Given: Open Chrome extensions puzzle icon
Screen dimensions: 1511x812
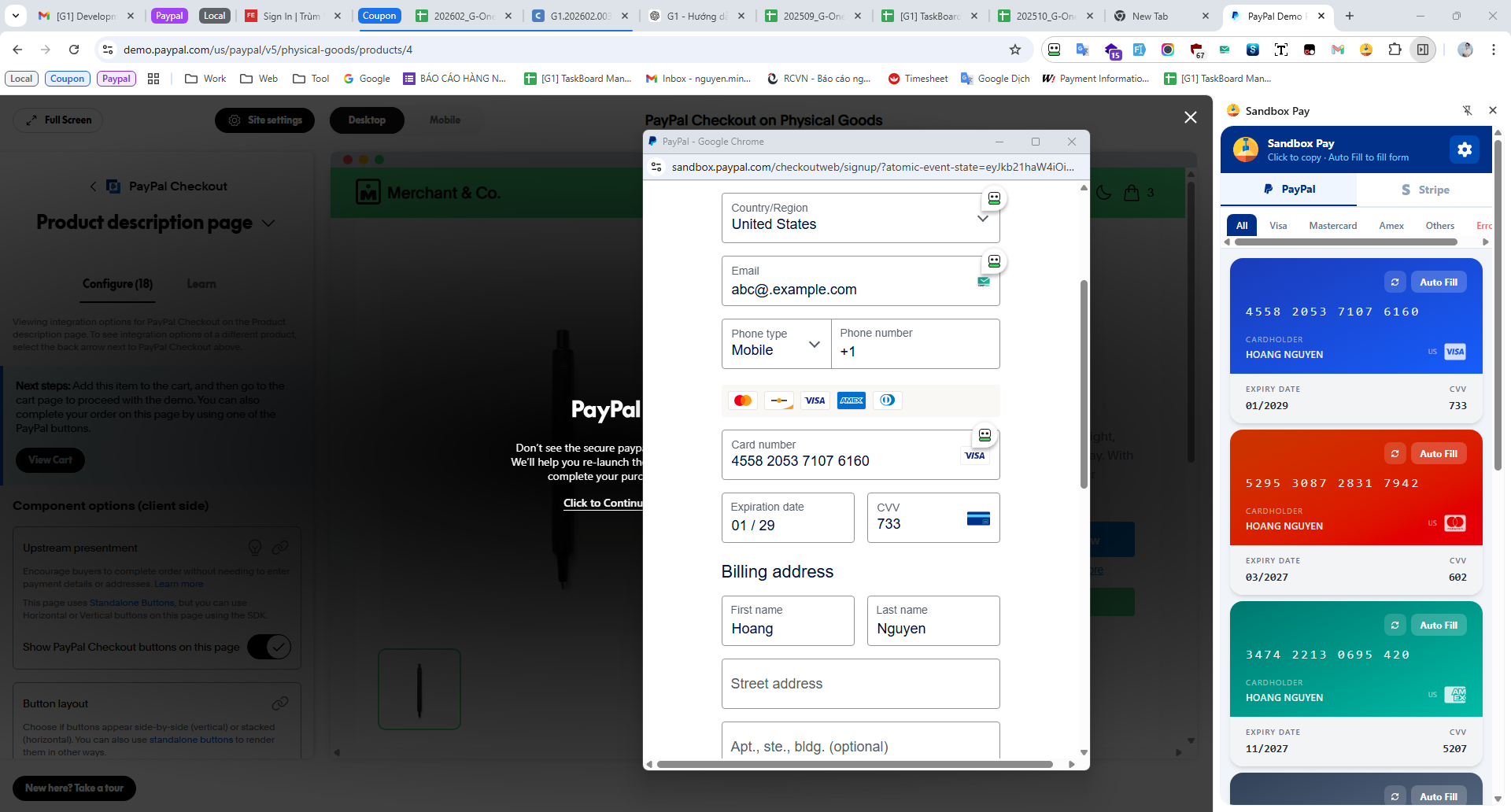Looking at the screenshot, I should point(1395,50).
